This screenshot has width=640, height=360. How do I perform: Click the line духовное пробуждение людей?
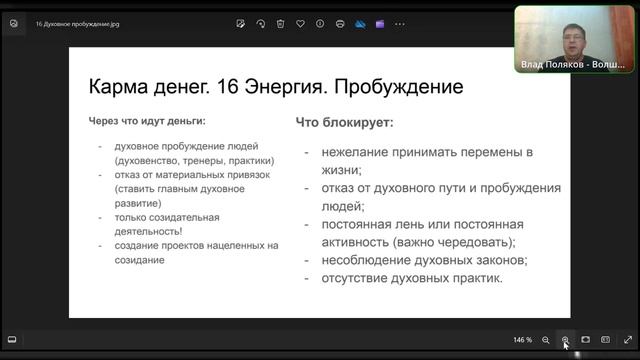click(x=186, y=146)
